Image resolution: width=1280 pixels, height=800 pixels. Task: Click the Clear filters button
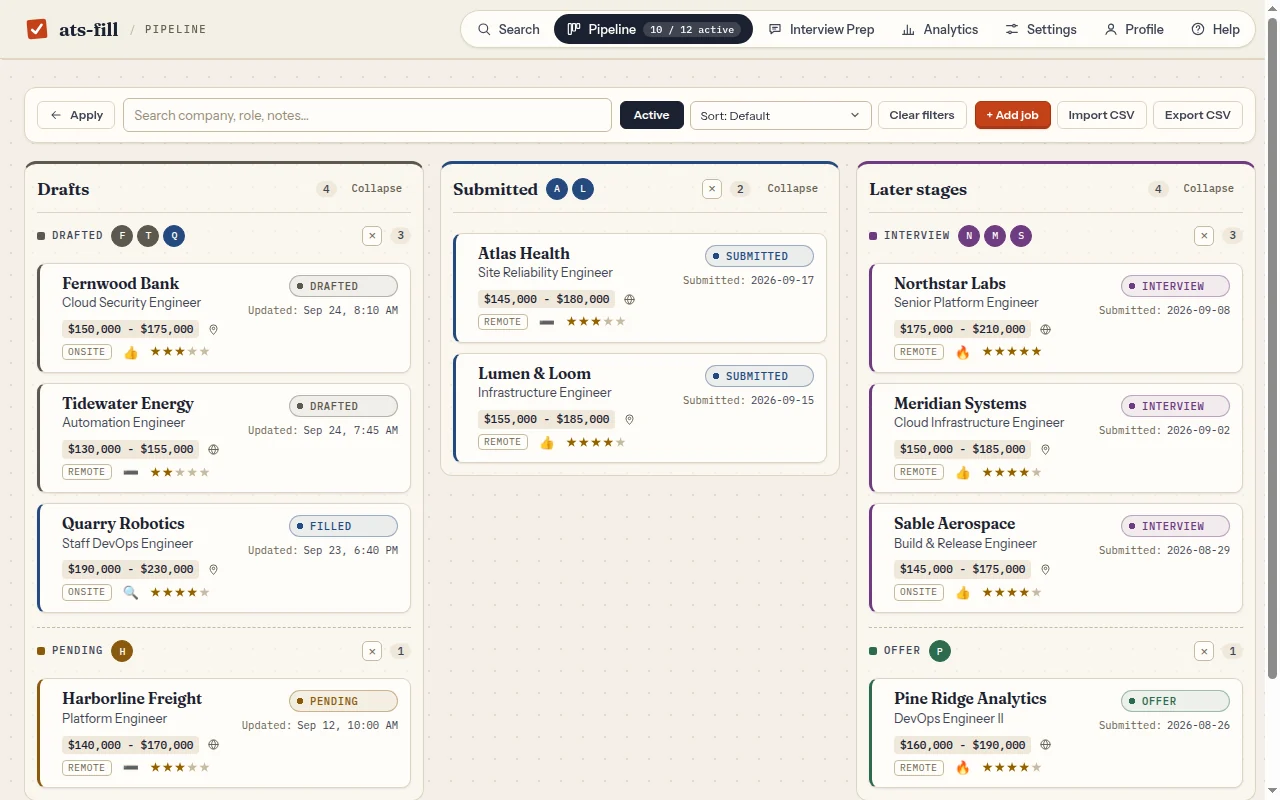coord(922,115)
